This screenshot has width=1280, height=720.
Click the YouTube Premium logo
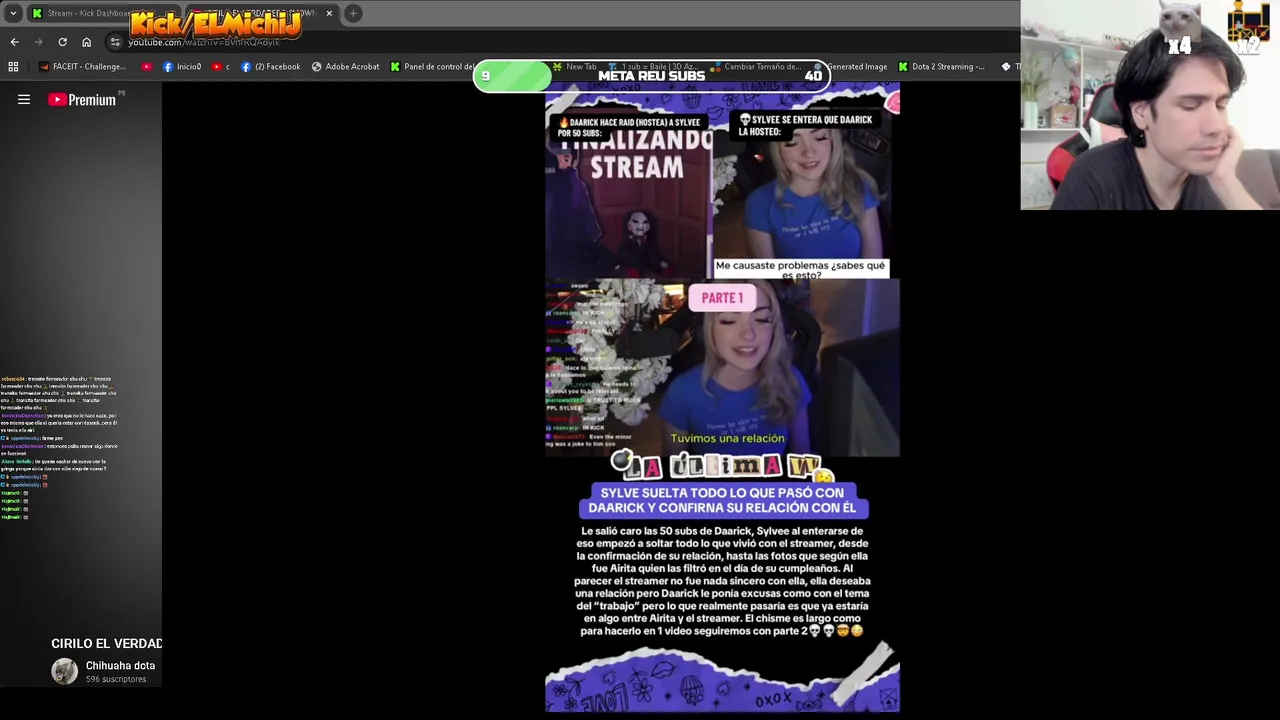tap(82, 100)
